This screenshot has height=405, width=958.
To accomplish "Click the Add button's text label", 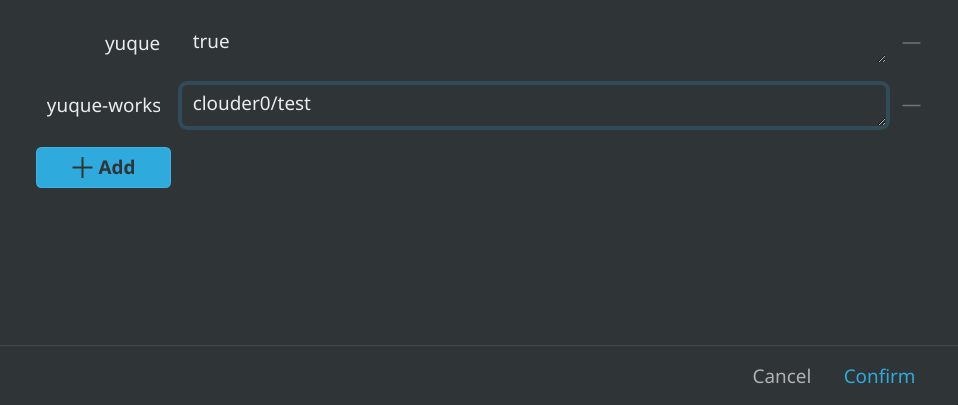I will [x=117, y=168].
